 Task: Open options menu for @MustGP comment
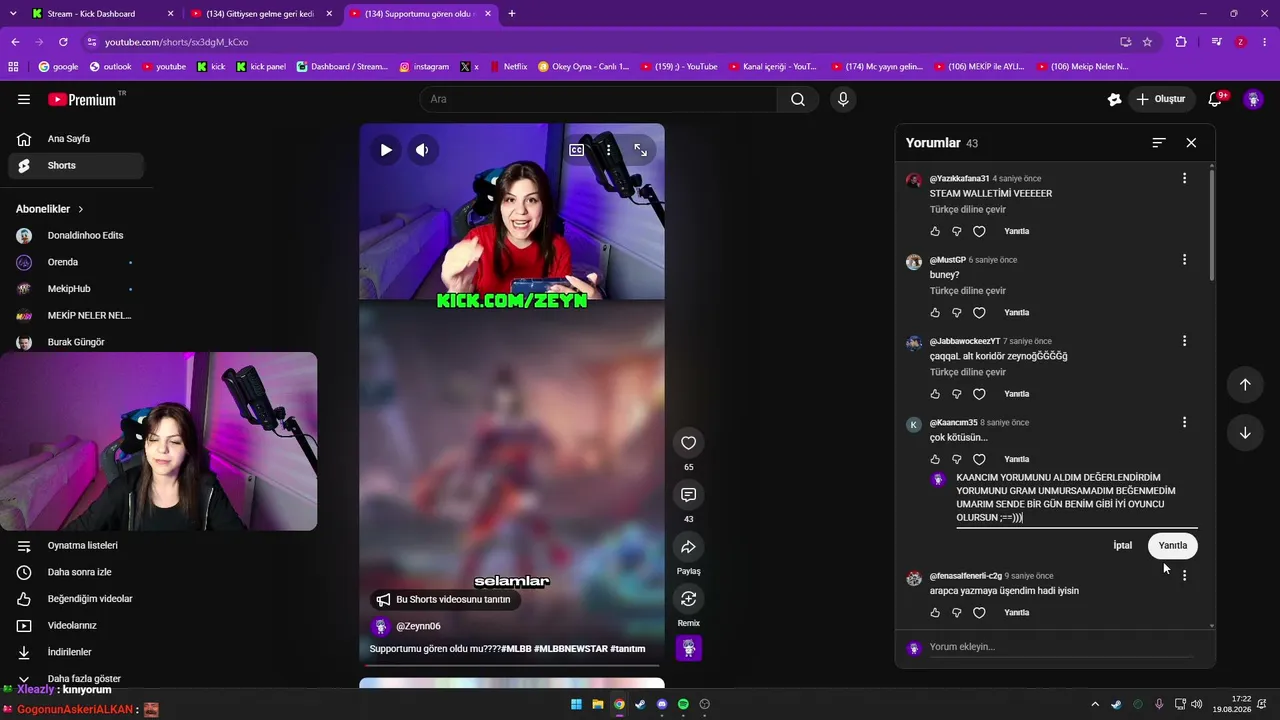1184,259
